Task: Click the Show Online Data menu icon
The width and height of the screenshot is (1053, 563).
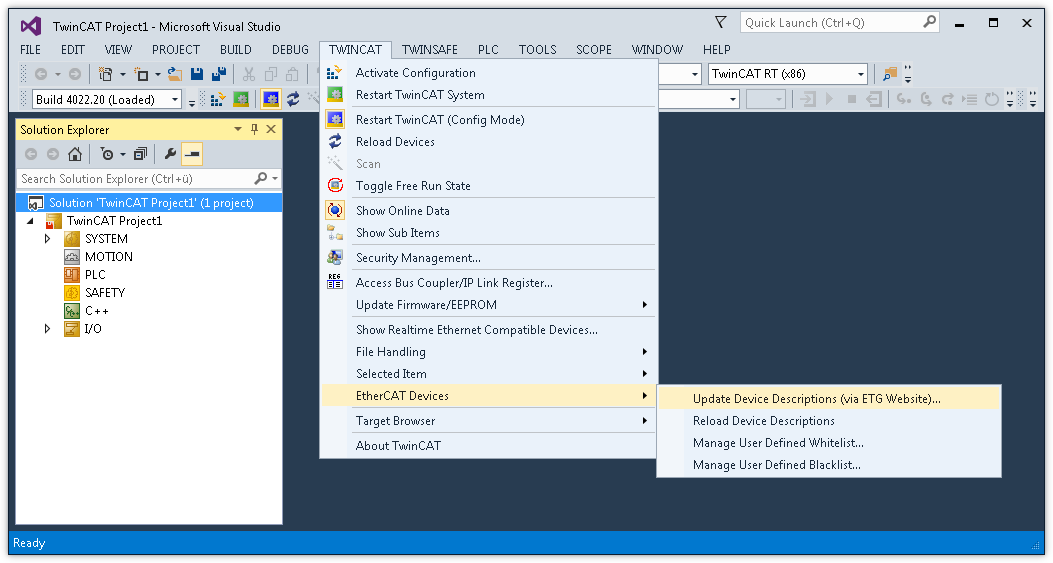Action: (x=335, y=210)
